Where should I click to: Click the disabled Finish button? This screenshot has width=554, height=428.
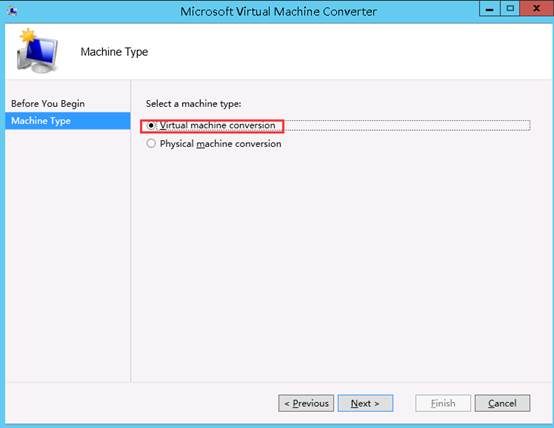coord(443,403)
